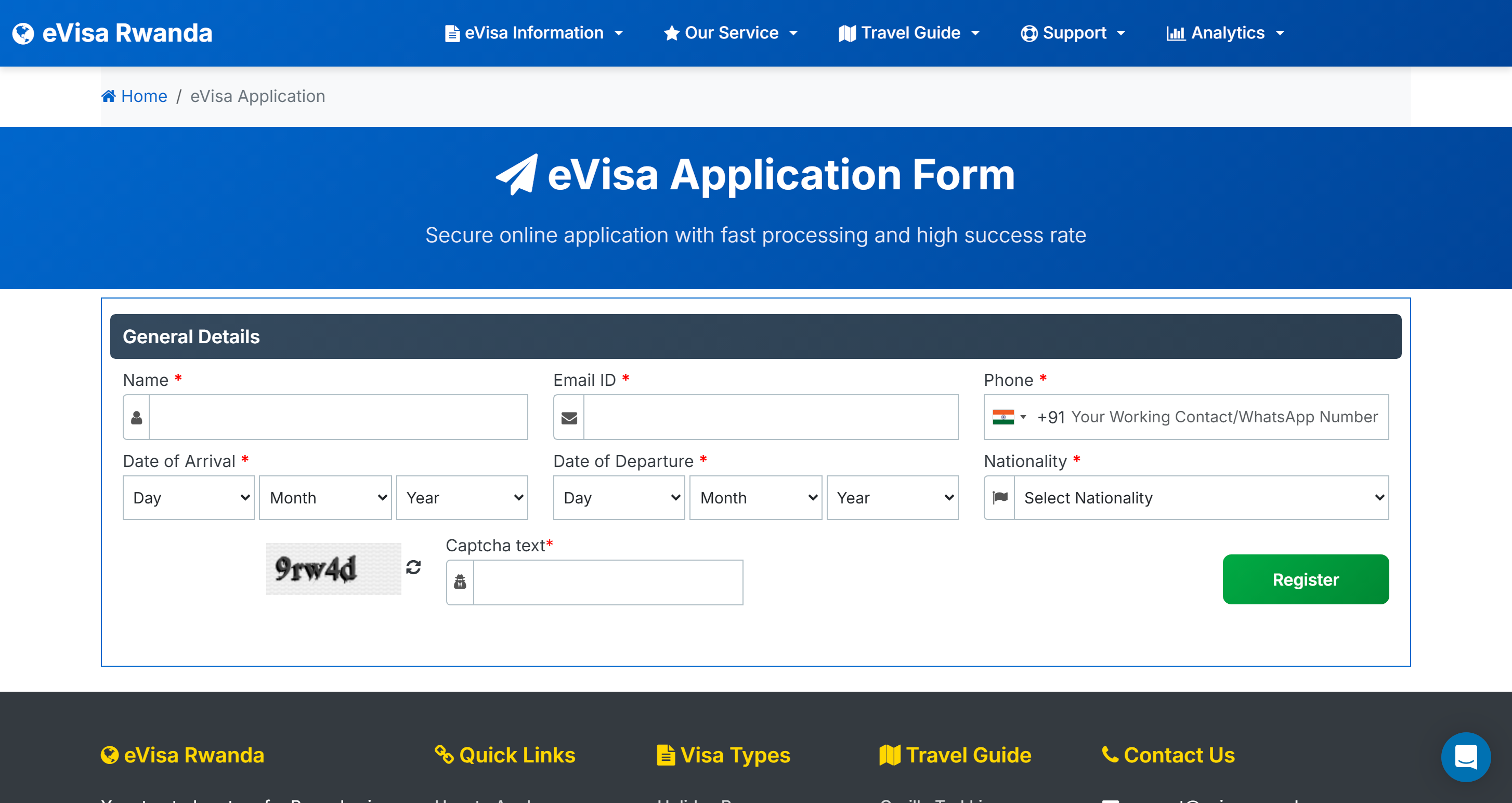Expand the Analytics menu
Viewport: 1512px width, 803px height.
click(x=1225, y=33)
